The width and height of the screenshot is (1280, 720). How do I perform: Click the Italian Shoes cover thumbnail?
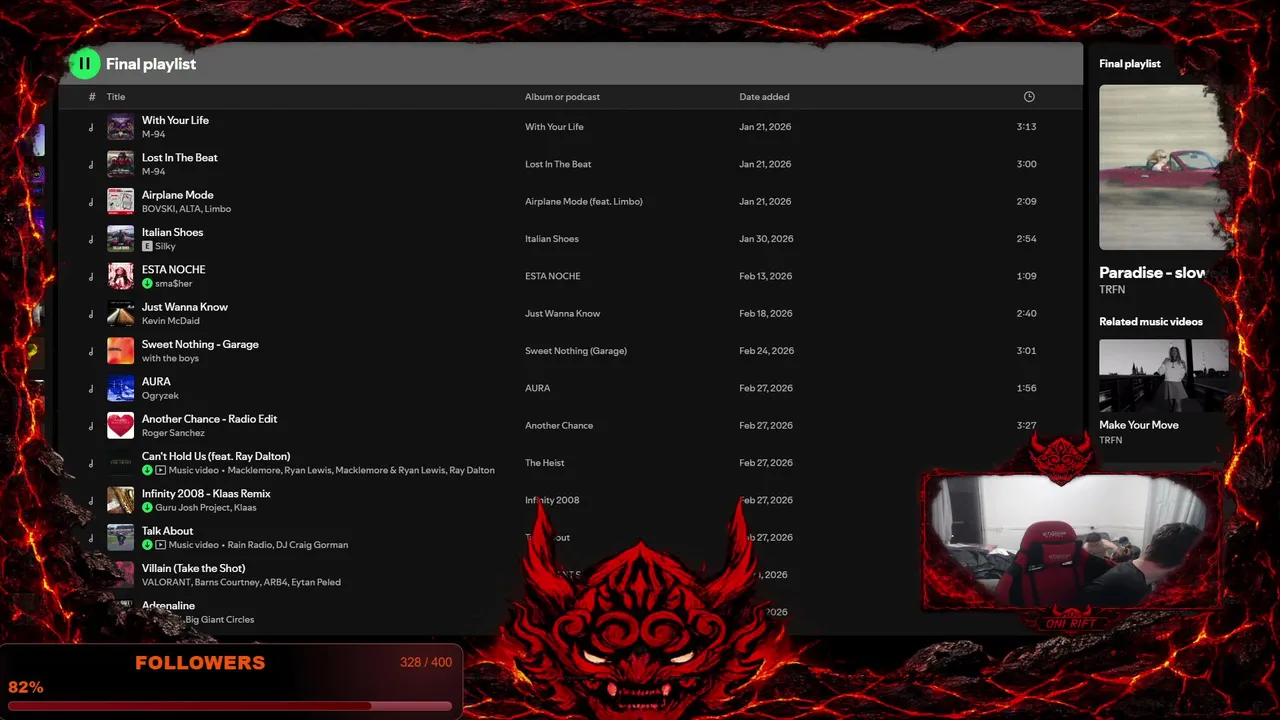[120, 239]
